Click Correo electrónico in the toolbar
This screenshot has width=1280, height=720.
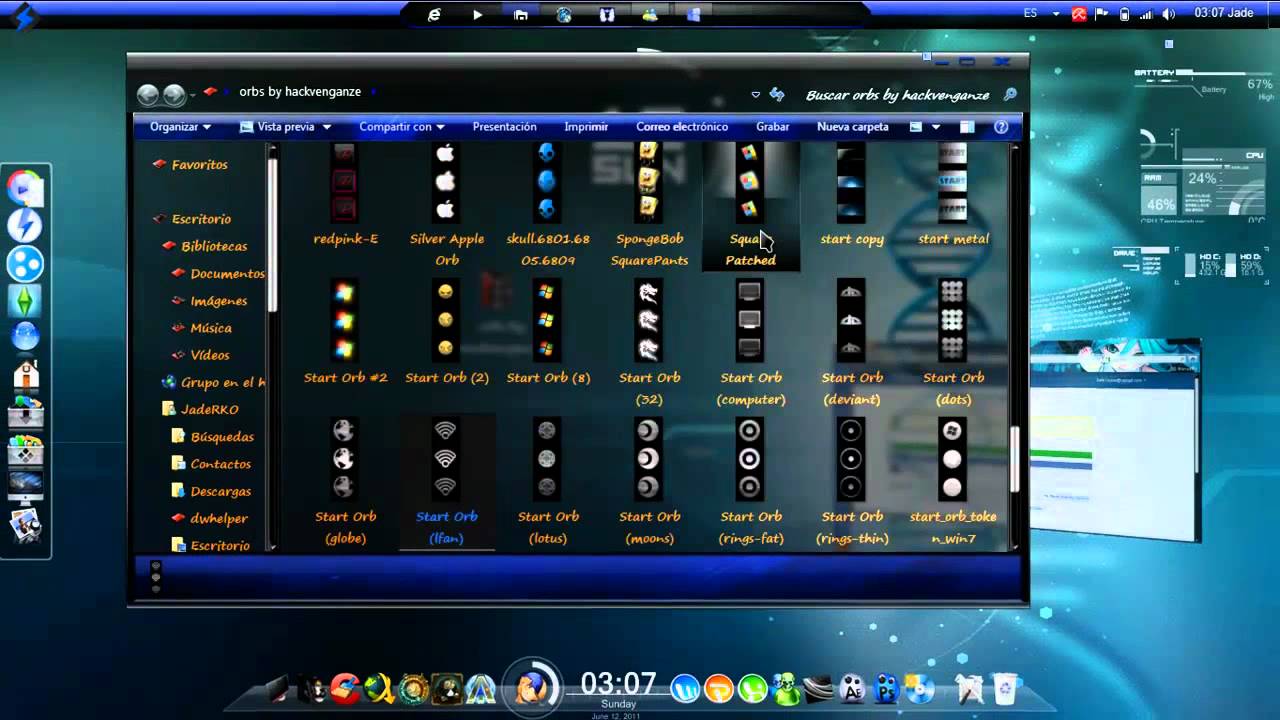682,127
